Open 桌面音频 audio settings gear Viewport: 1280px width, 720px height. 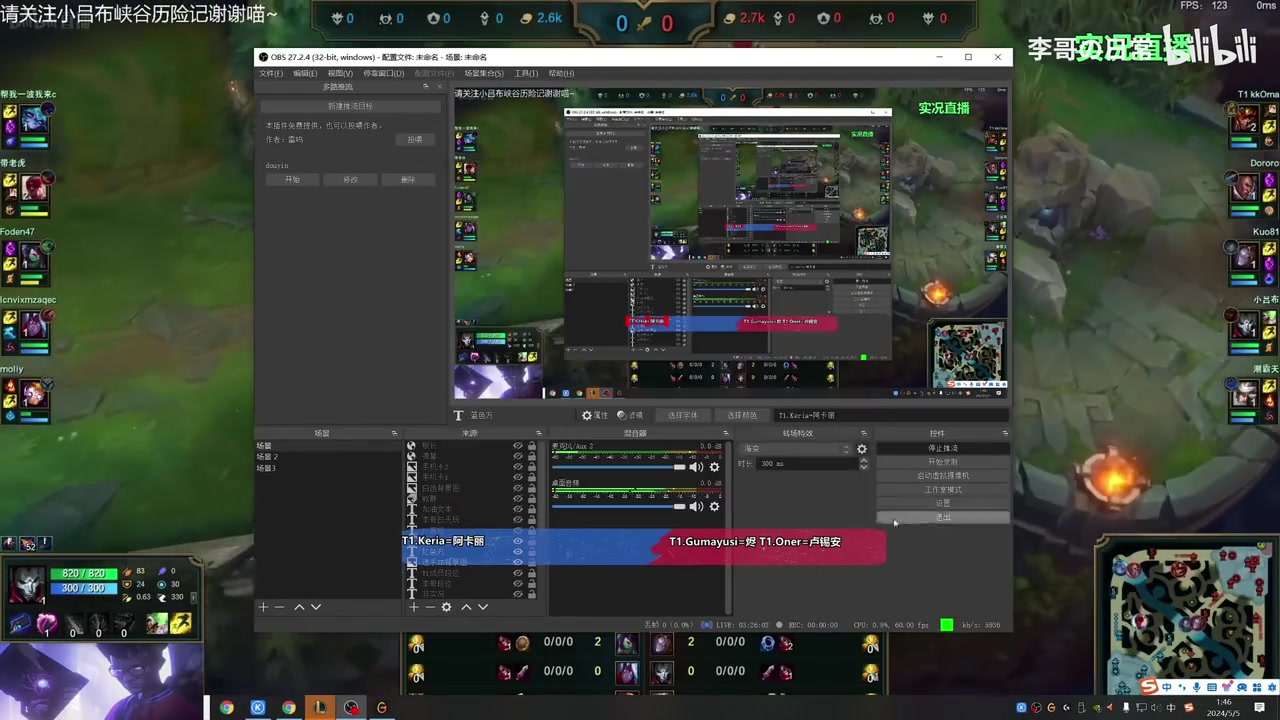[714, 506]
